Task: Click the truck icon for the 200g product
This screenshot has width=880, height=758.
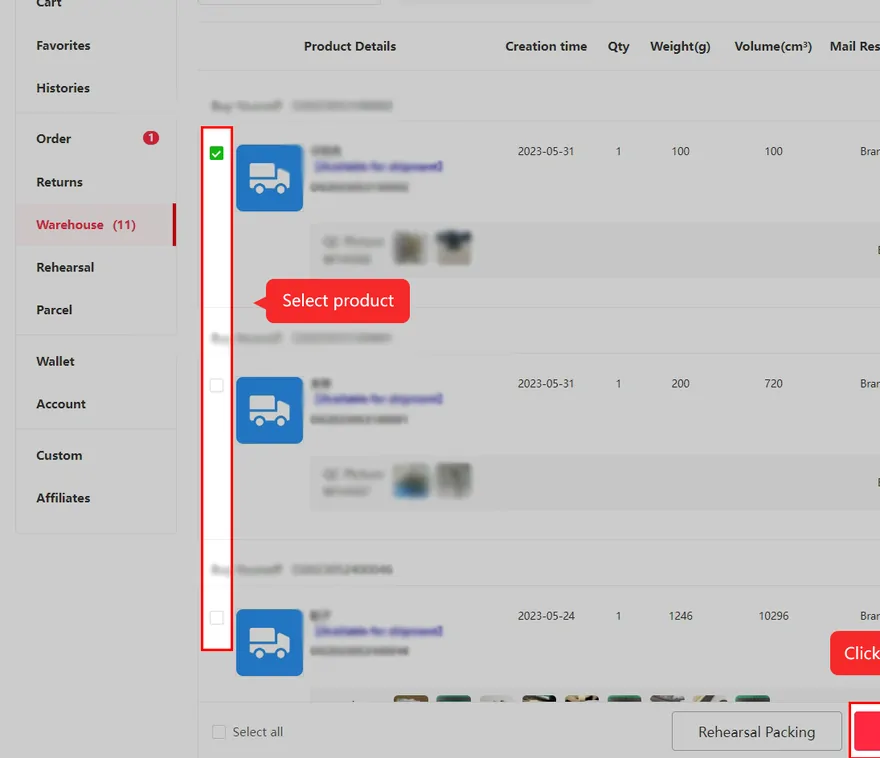Action: pyautogui.click(x=269, y=410)
